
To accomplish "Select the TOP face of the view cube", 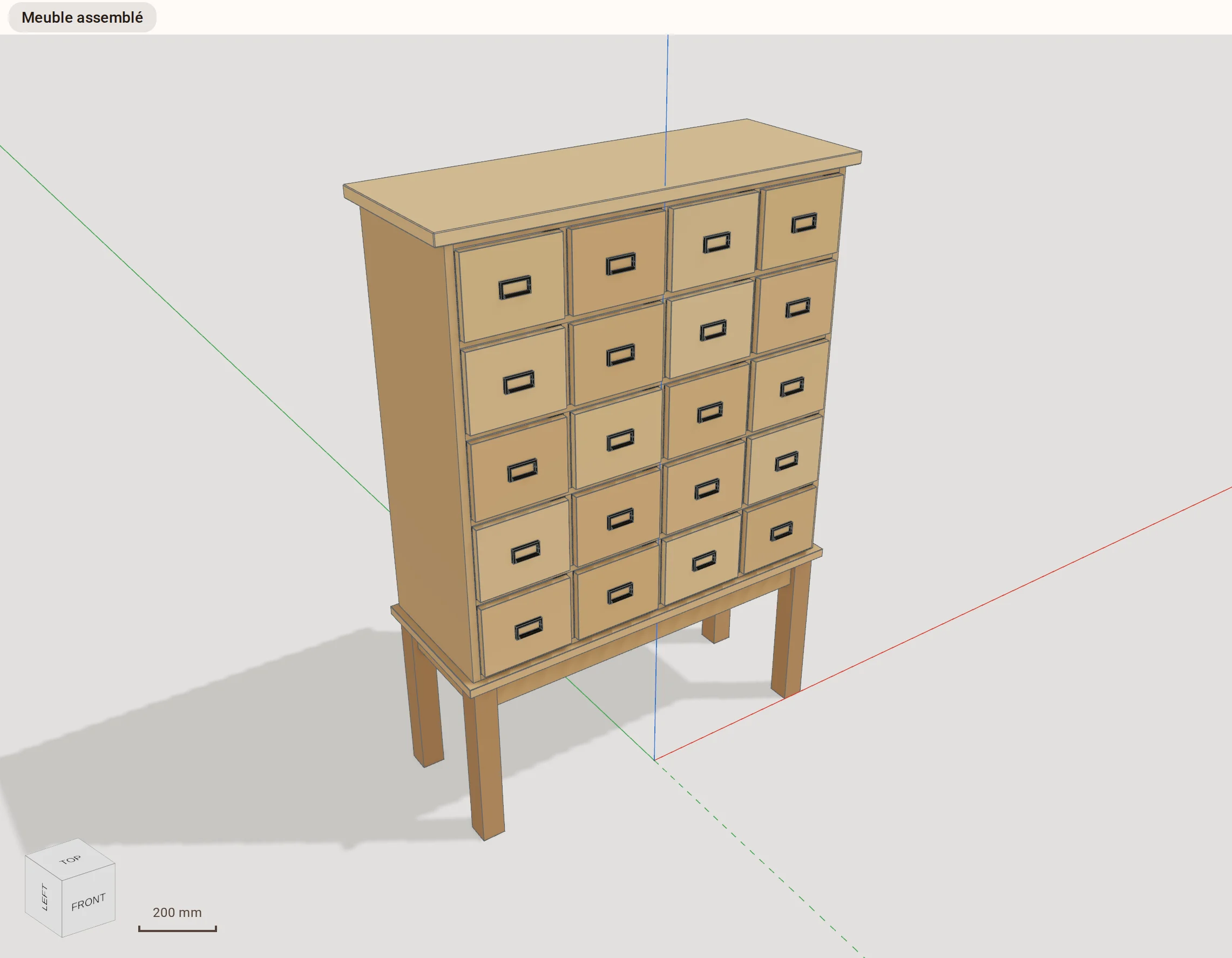I will pyautogui.click(x=71, y=860).
